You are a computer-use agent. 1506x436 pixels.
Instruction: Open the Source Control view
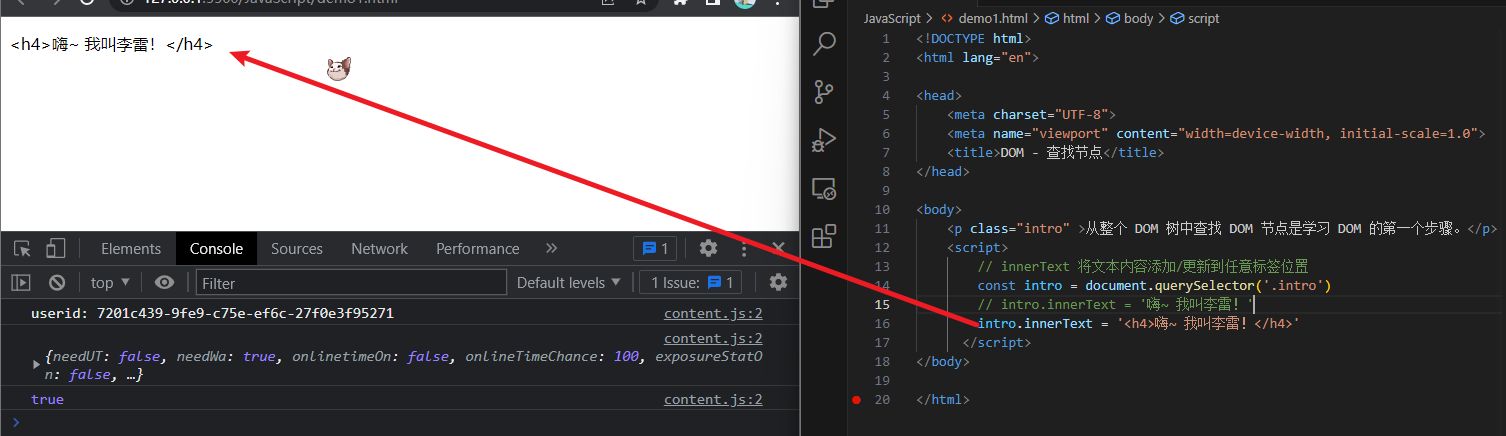pyautogui.click(x=824, y=92)
